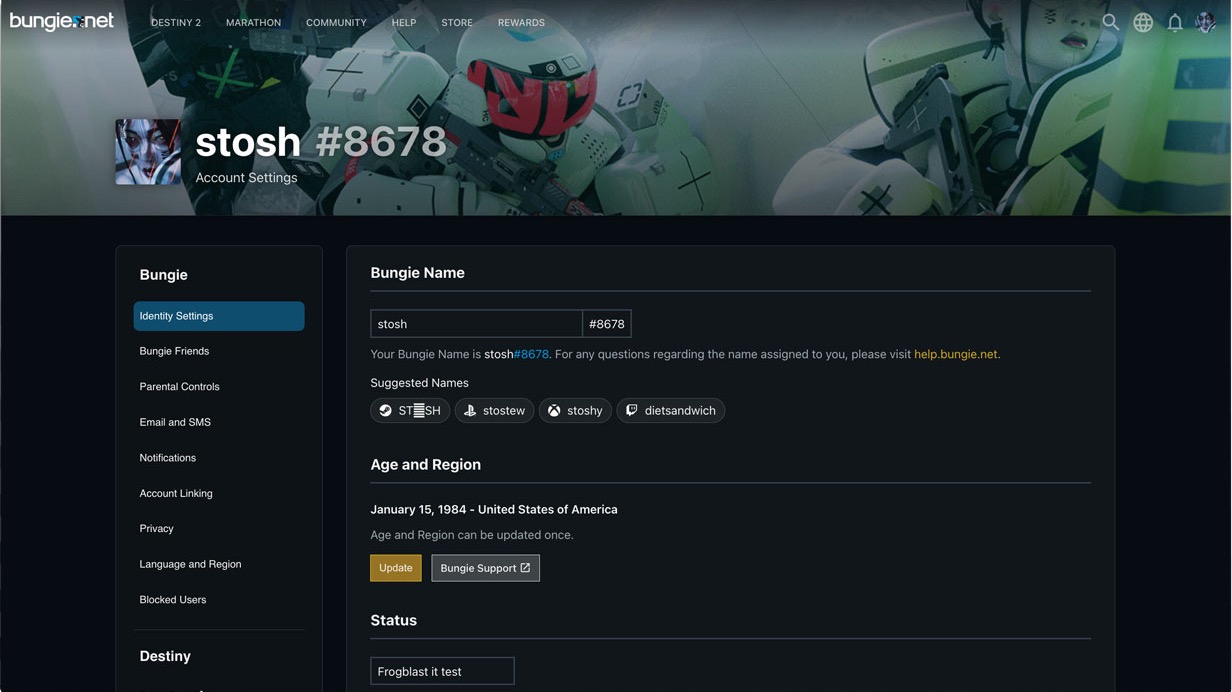
Task: Go to Bungie.net home logo
Action: coord(61,21)
